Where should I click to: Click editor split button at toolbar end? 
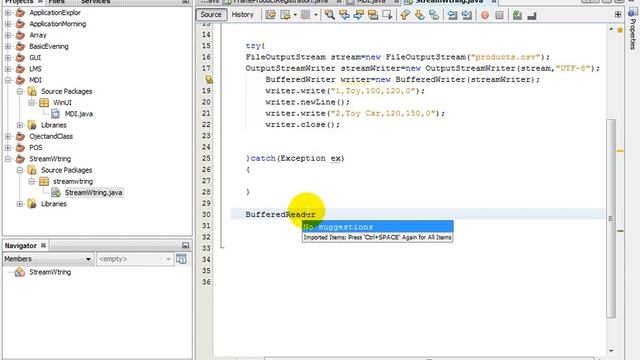pos(618,14)
